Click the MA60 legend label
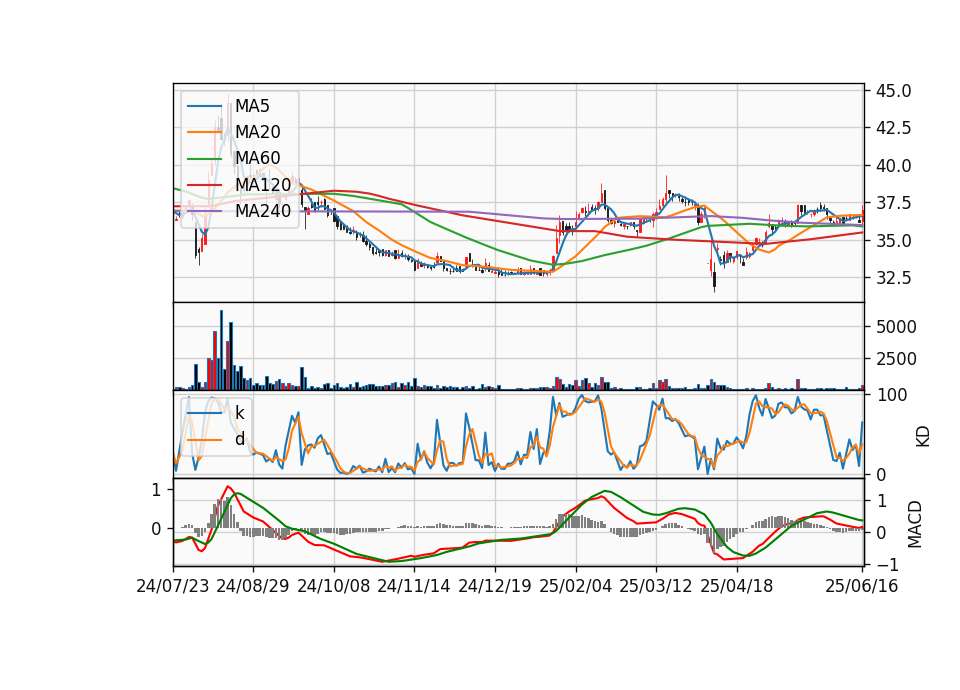 (258, 158)
